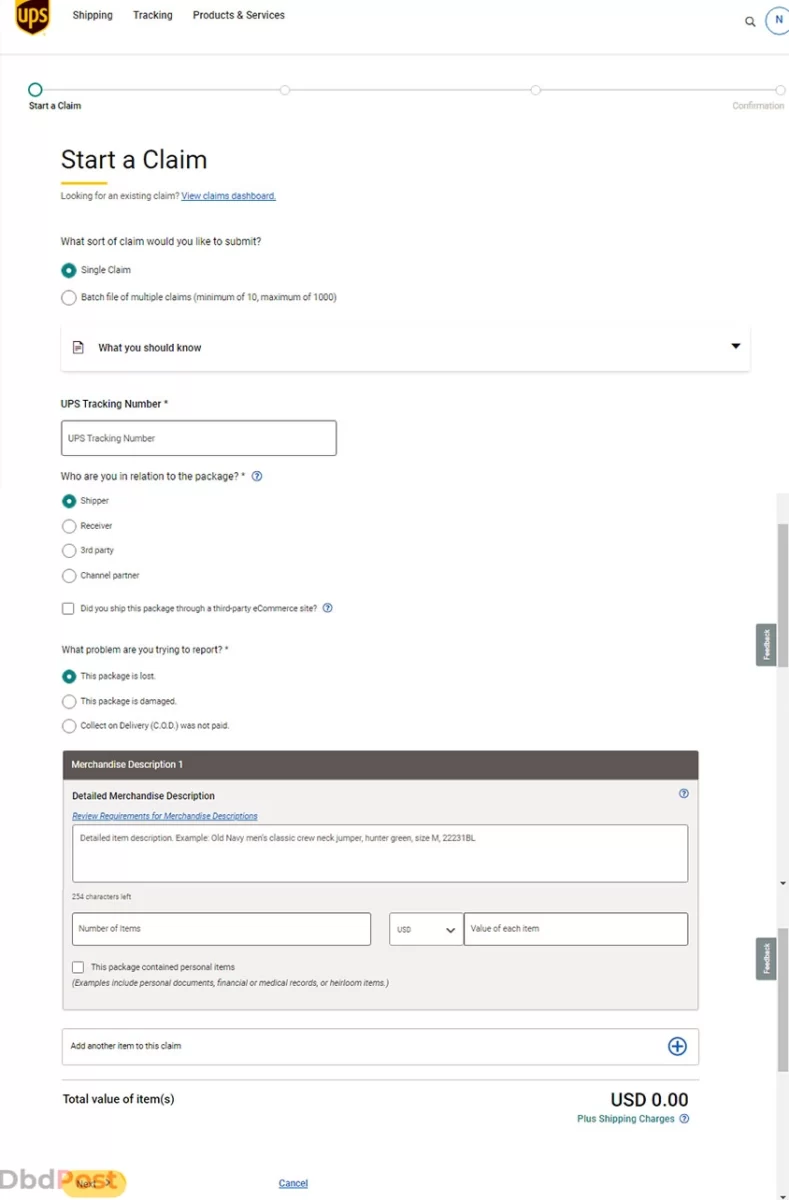789x1200 pixels.
Task: Open the N profile avatar
Action: (778, 20)
